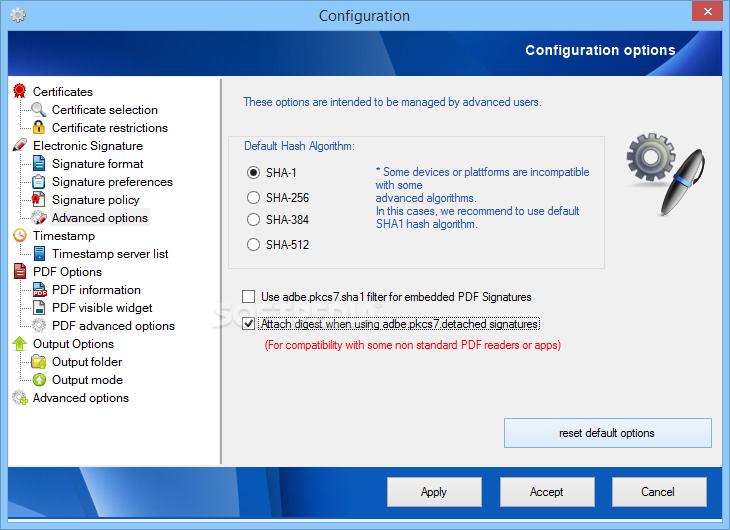This screenshot has width=730, height=530.
Task: Select the SHA-384 hash algorithm
Action: click(253, 219)
